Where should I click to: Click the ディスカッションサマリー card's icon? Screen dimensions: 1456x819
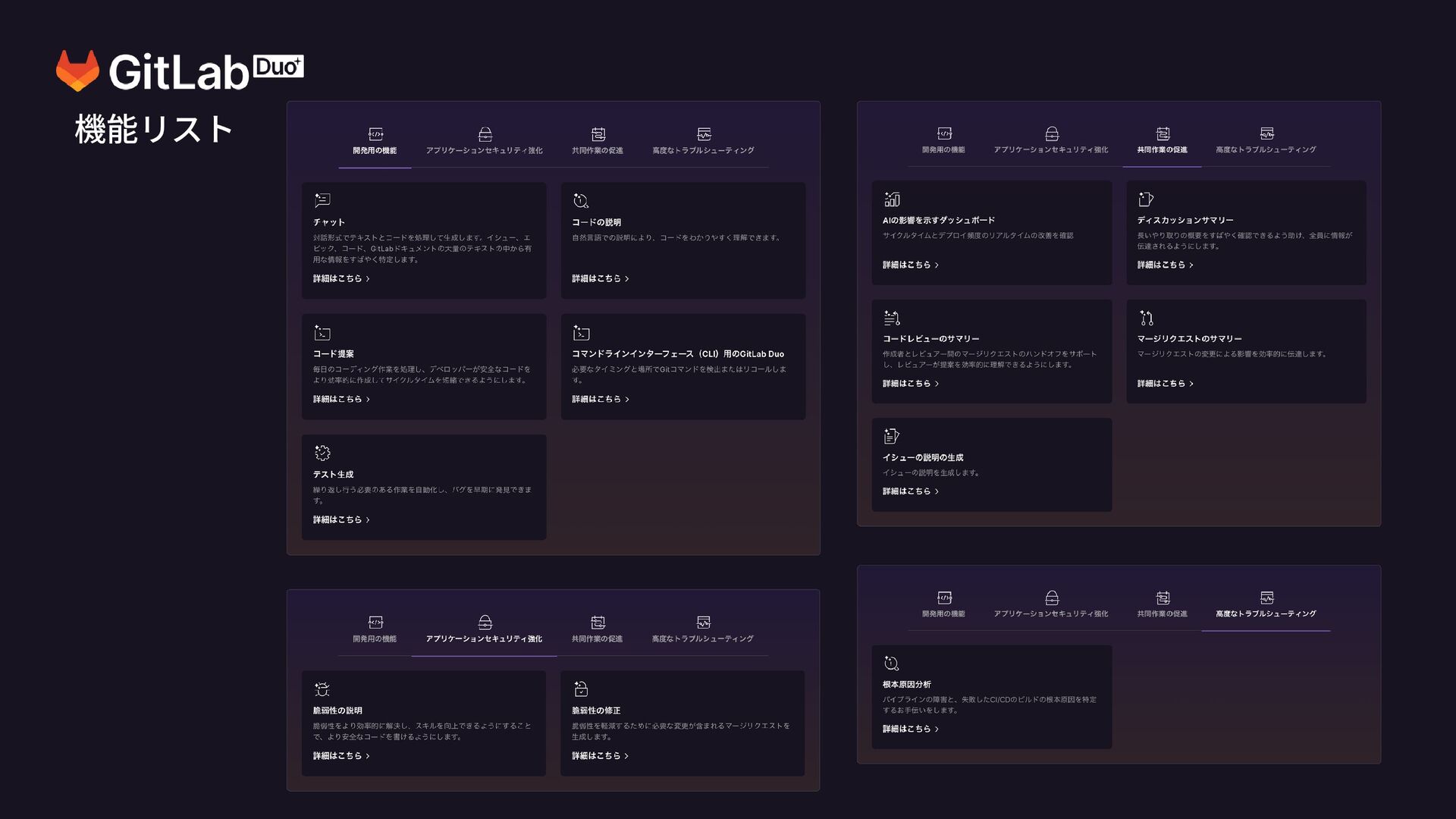point(1146,199)
